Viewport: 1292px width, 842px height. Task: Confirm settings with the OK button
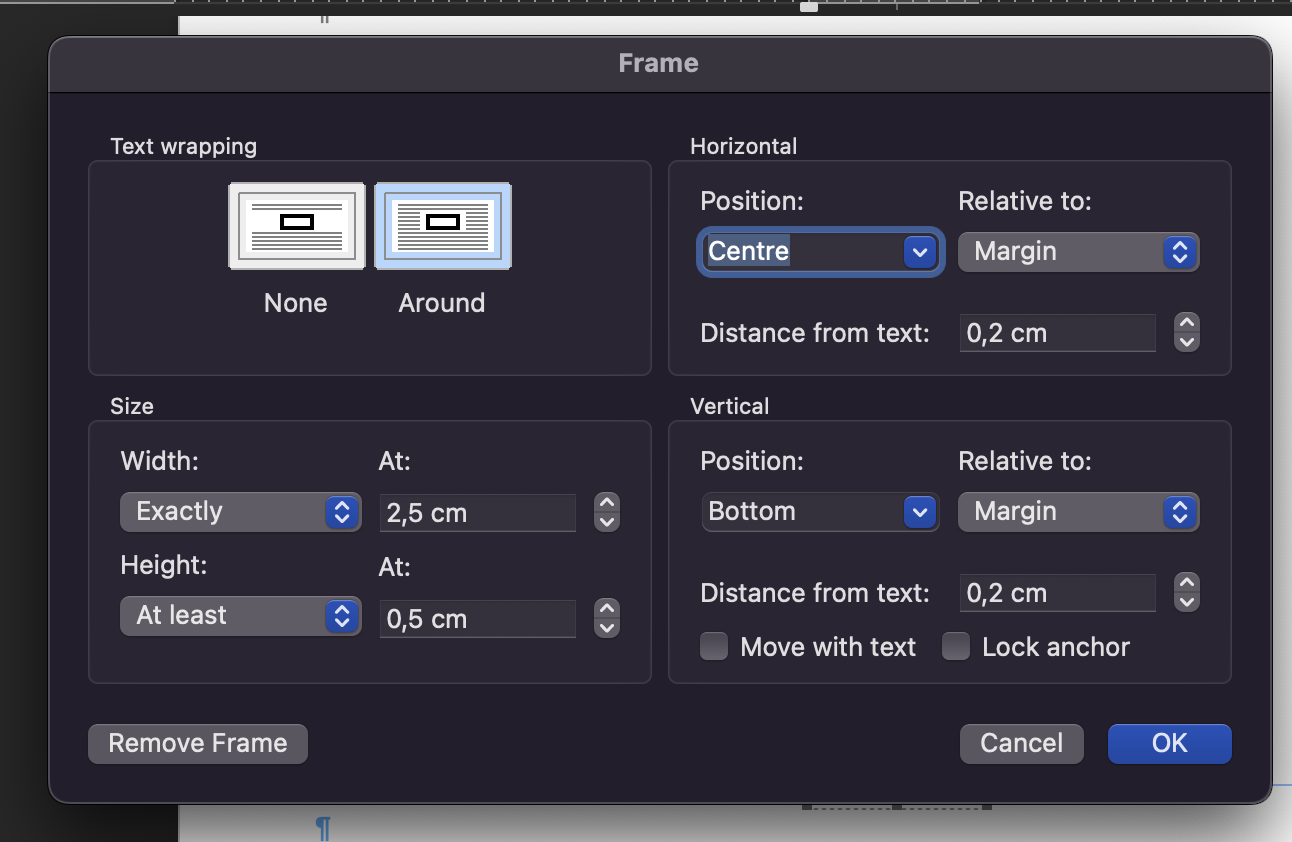point(1169,743)
